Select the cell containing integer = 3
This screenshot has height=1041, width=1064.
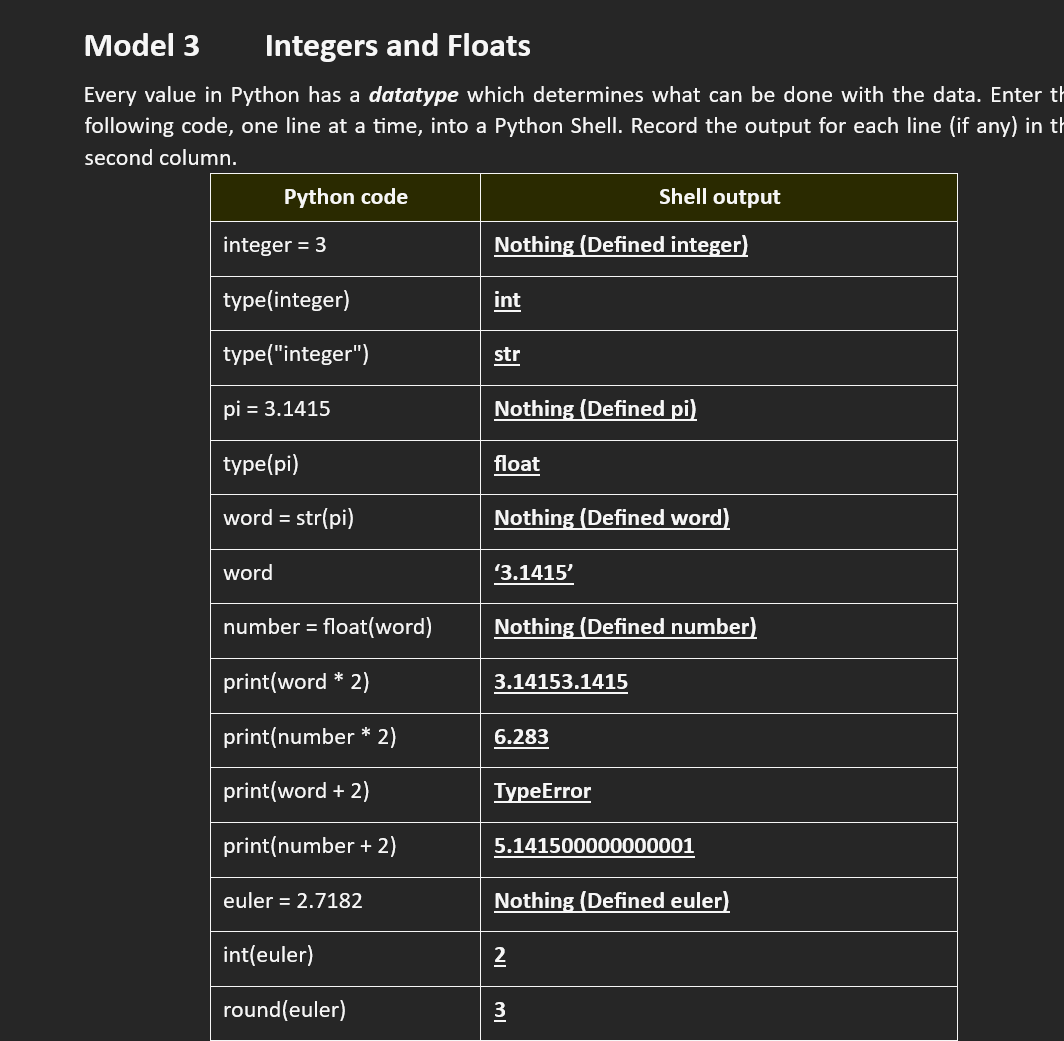tap(274, 245)
